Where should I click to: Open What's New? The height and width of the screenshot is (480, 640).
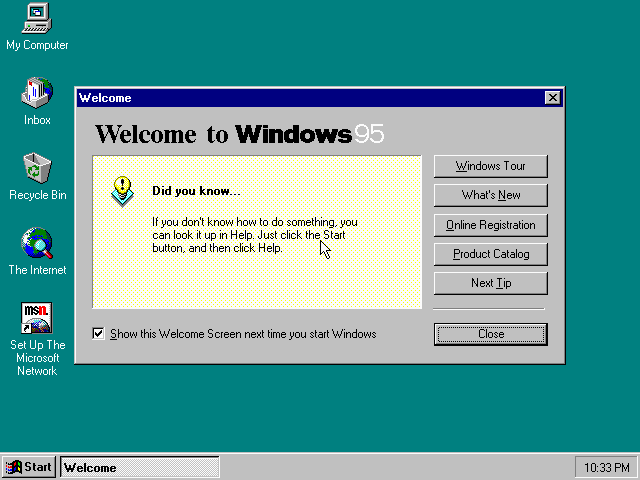coord(491,195)
